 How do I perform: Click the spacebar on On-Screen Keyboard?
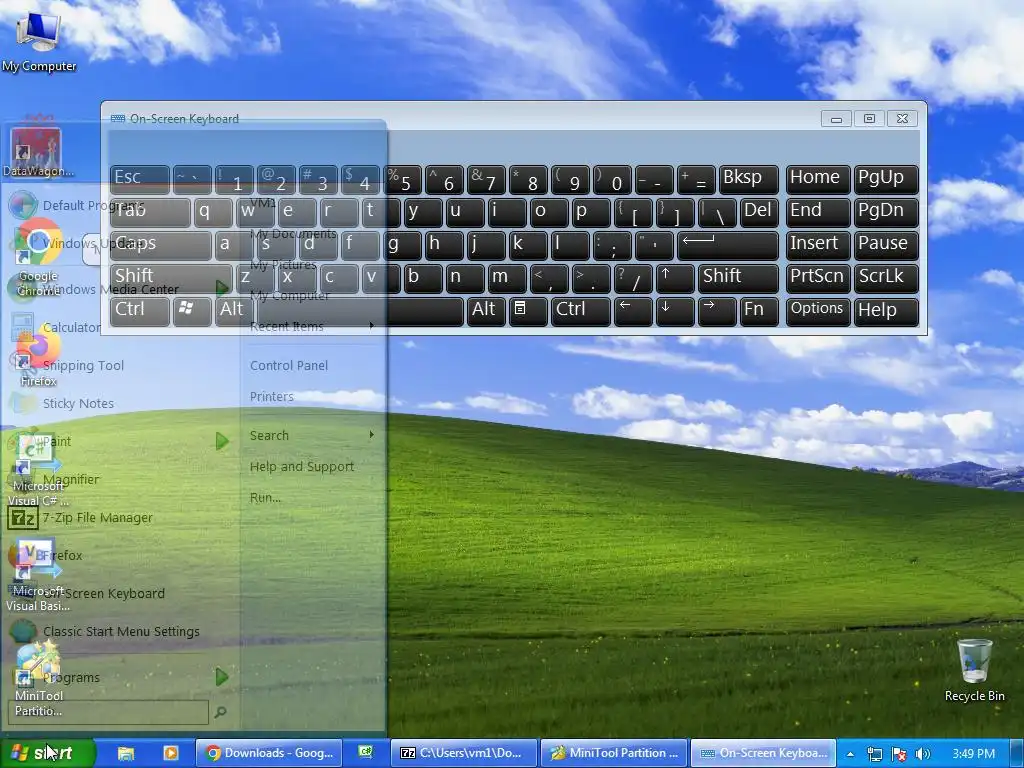(x=359, y=312)
